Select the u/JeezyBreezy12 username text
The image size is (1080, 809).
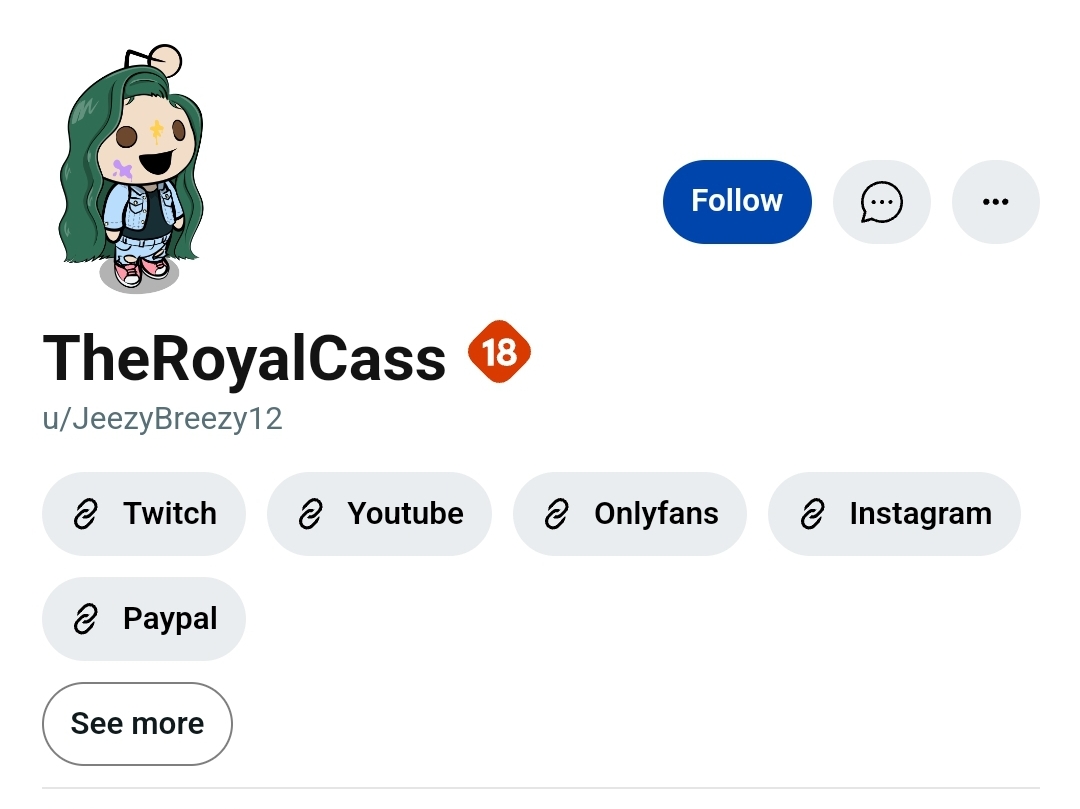click(x=162, y=418)
